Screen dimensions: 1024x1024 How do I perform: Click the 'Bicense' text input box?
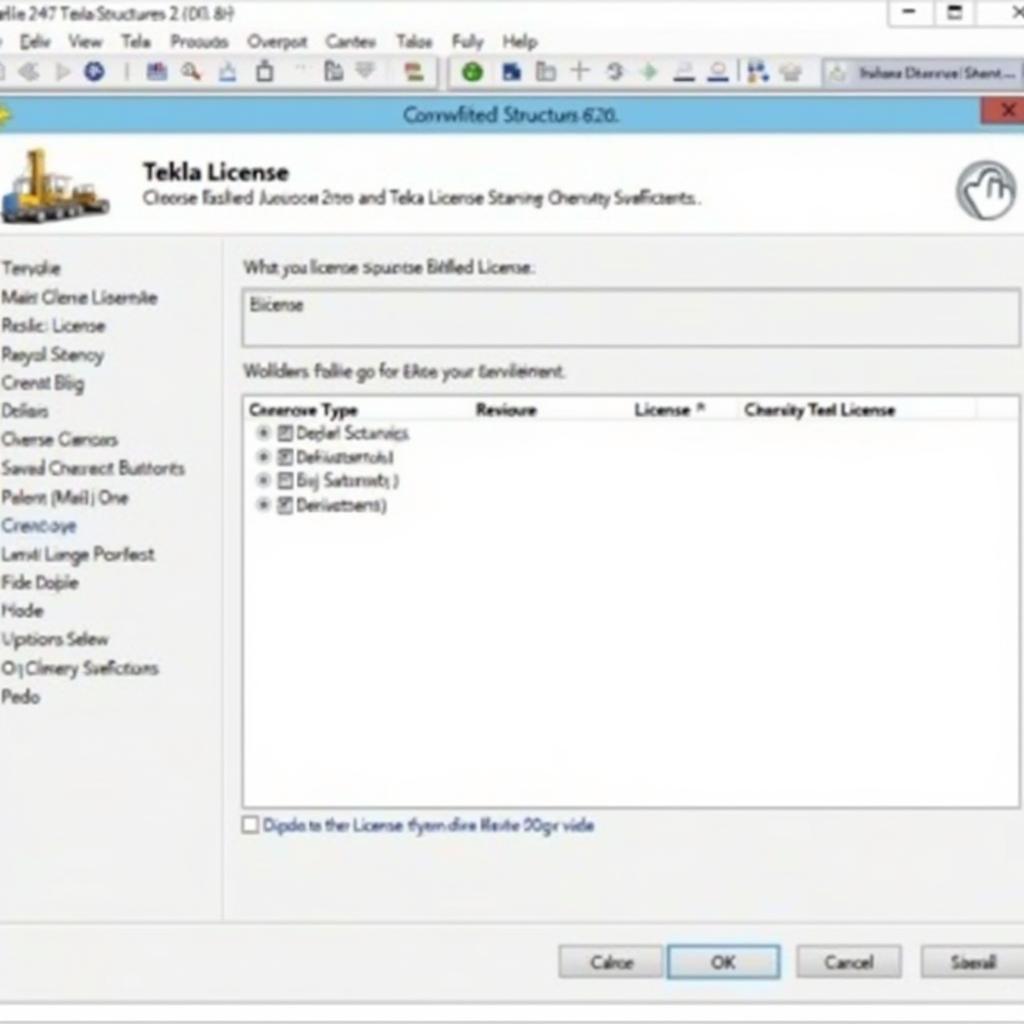[630, 317]
